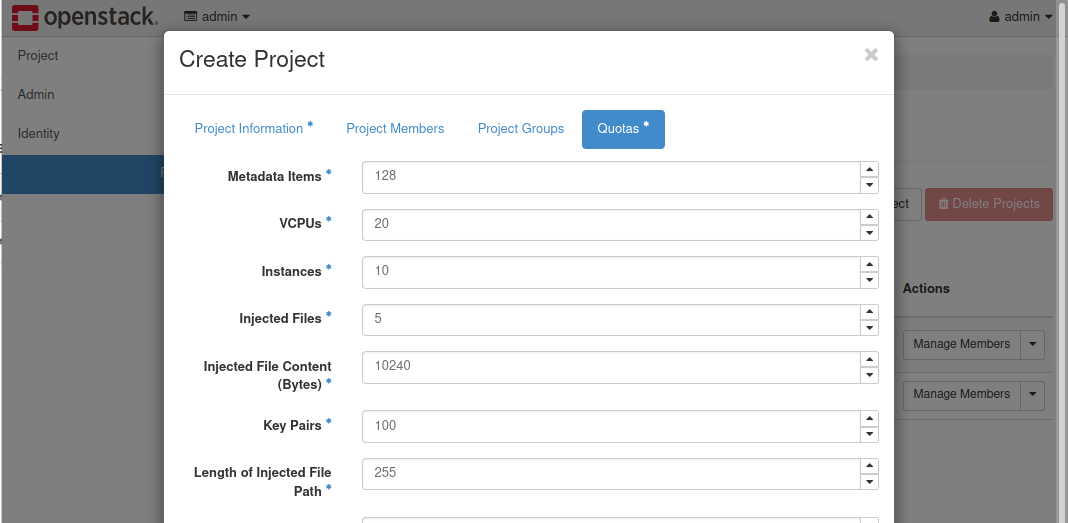
Task: Decrease the Key Pairs quota
Action: tap(869, 434)
